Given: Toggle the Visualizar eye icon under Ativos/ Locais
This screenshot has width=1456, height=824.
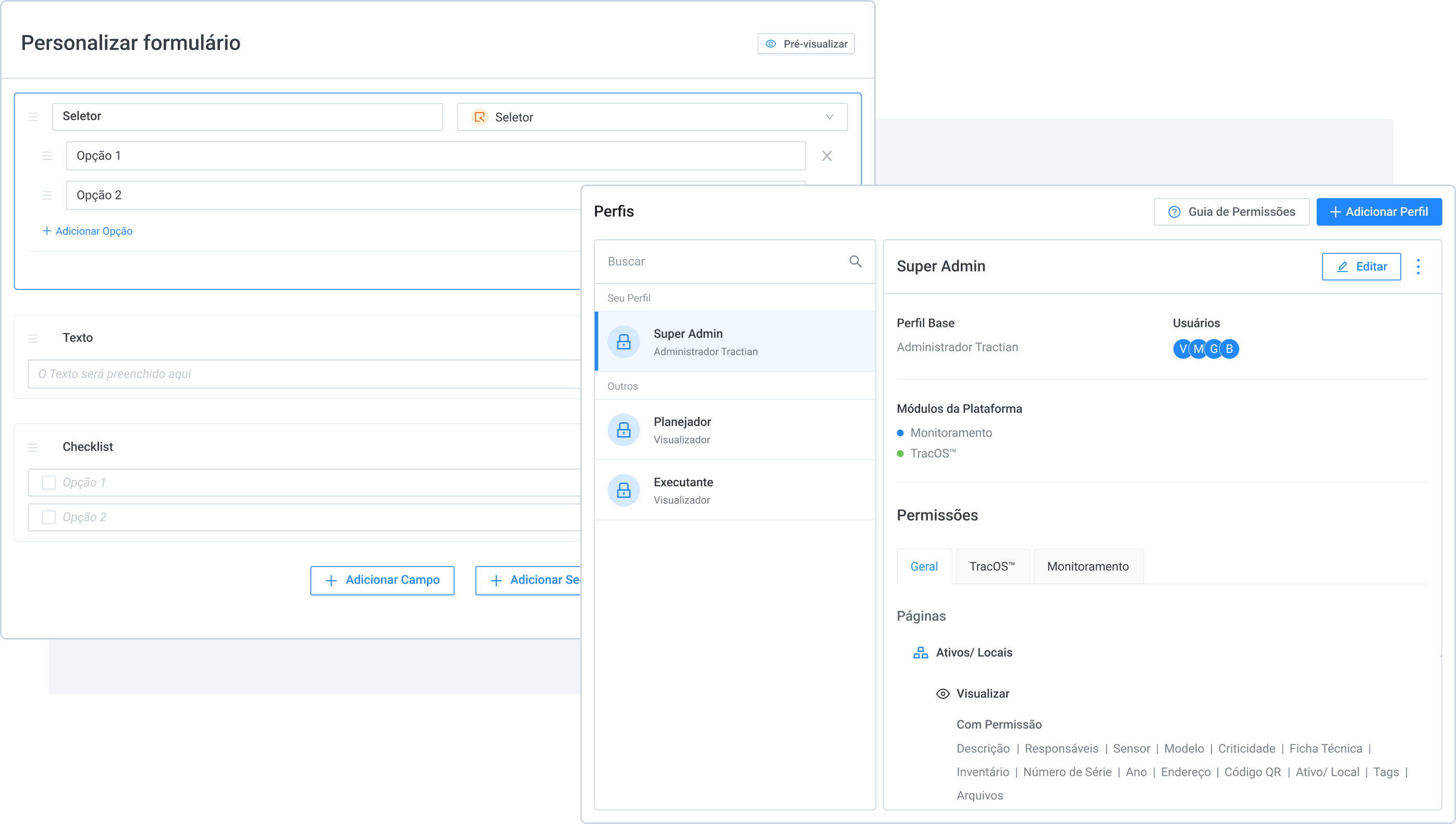Looking at the screenshot, I should (x=943, y=694).
